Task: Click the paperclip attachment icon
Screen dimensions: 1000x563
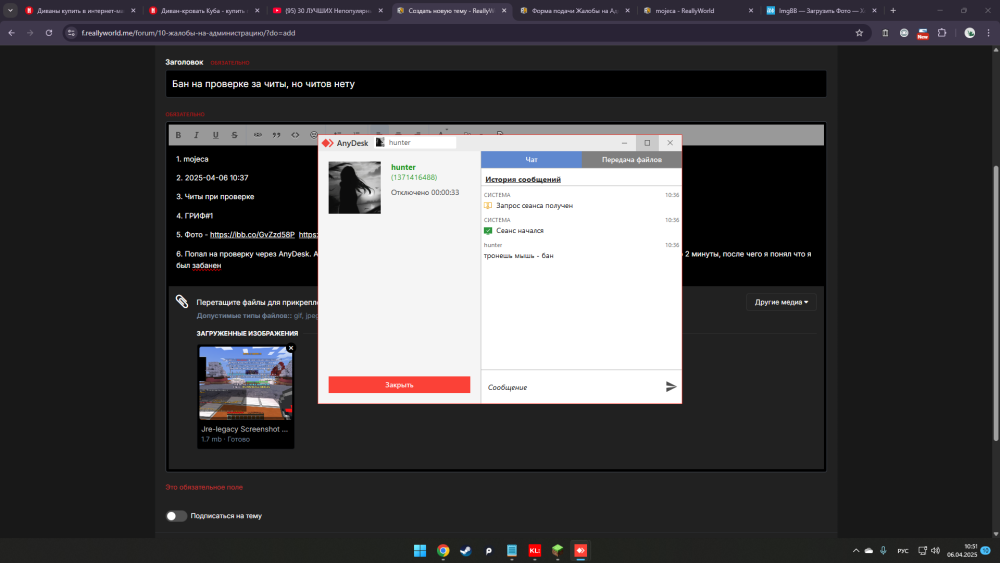Action: [182, 301]
